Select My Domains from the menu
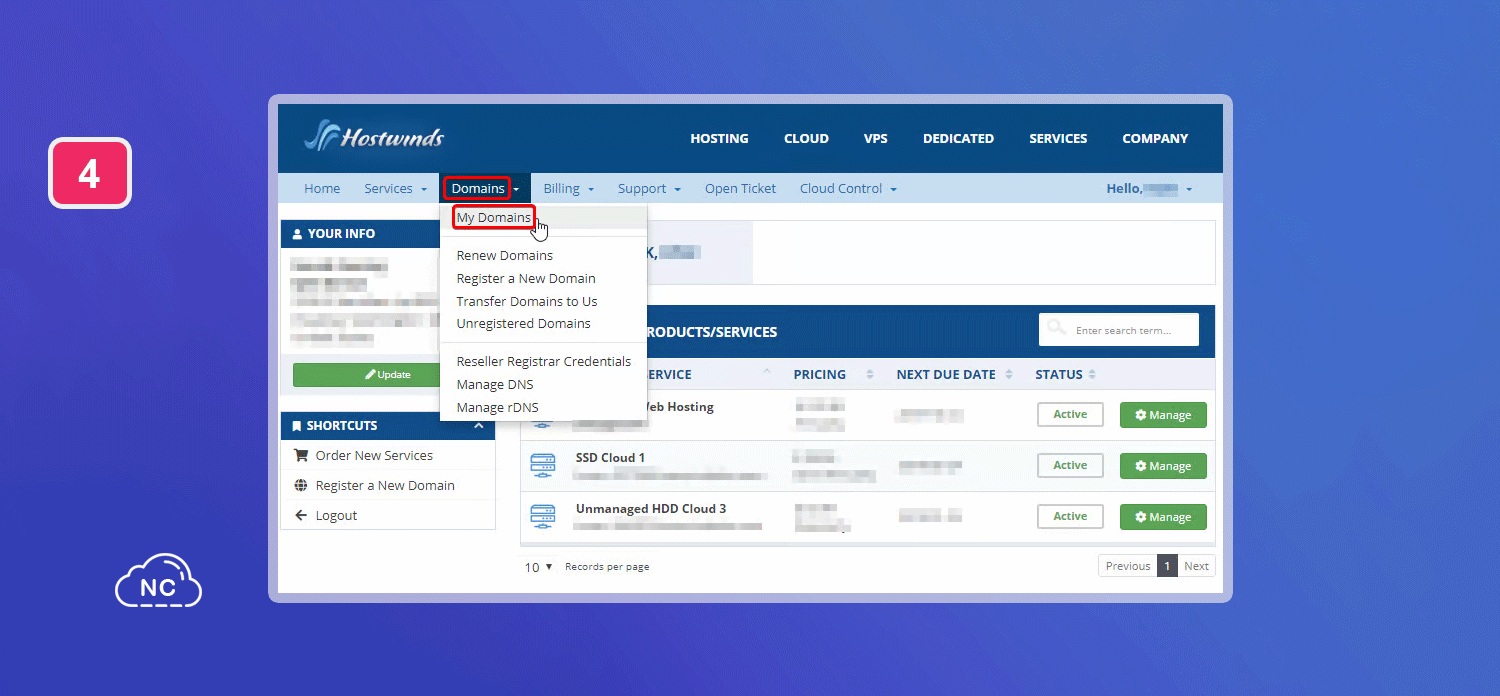The image size is (1500, 696). tap(494, 217)
